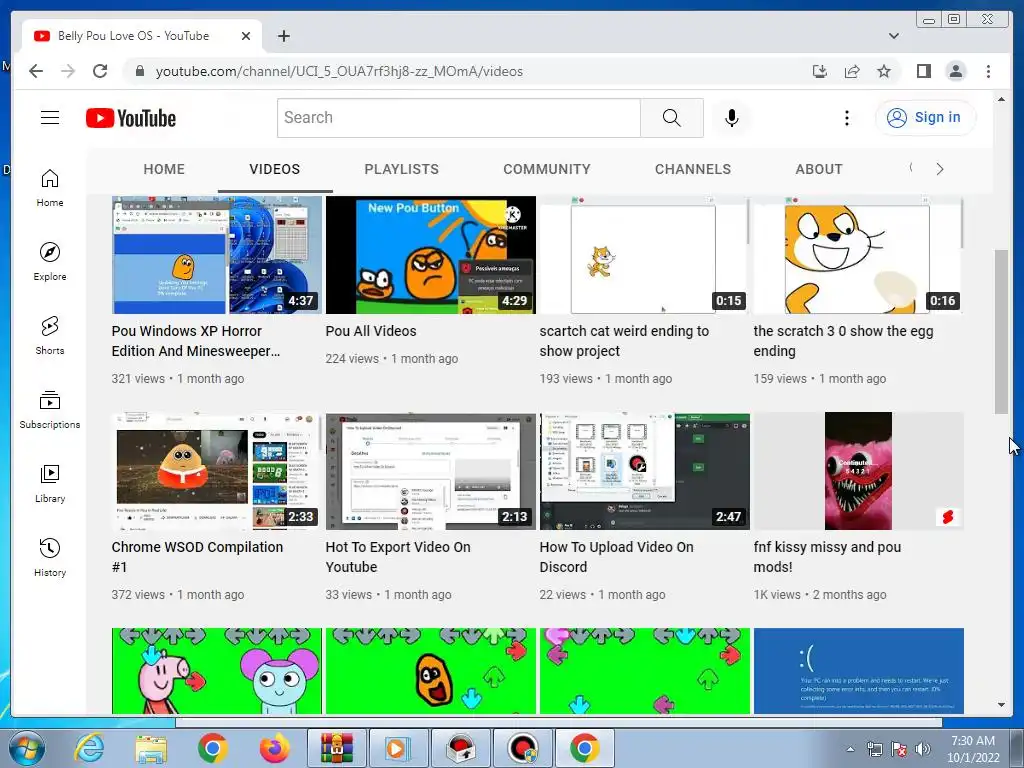Open Shorts in the sidebar
Image resolution: width=1024 pixels, height=768 pixels.
50,336
